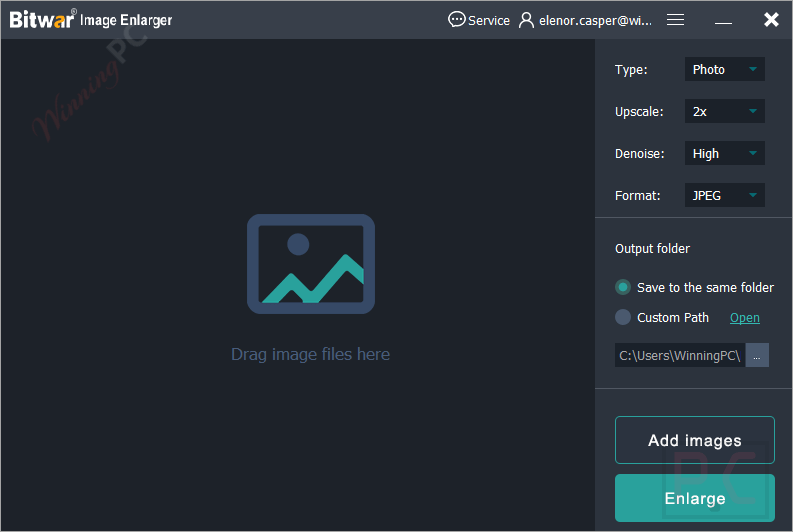Close the Bitwar Image Enlarger window
793x532 pixels.
tap(771, 20)
